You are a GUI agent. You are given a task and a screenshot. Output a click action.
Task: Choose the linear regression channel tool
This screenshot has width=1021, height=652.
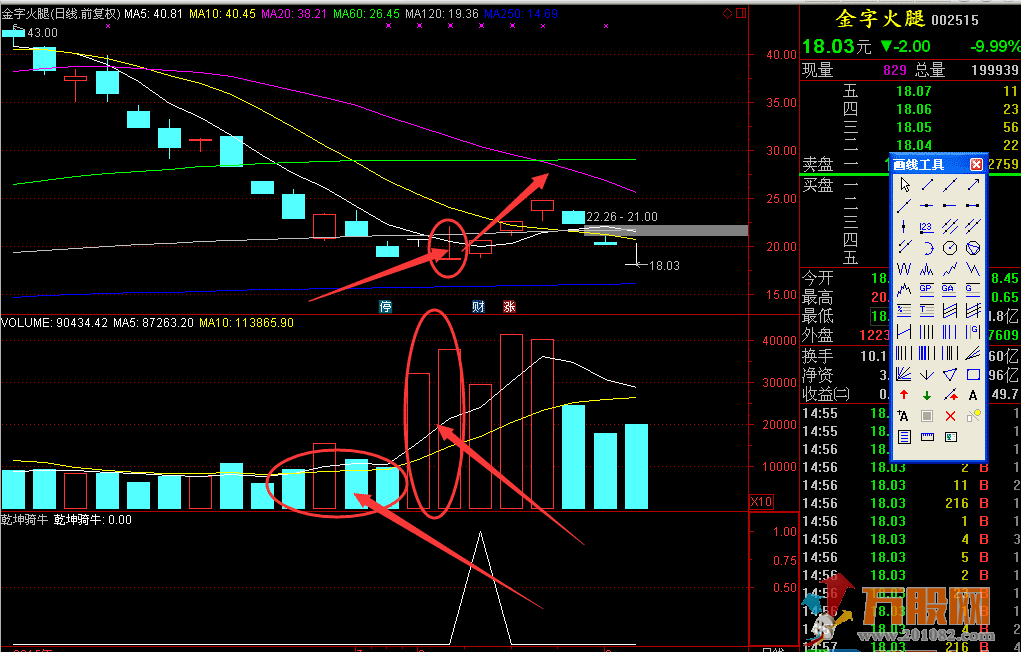(950, 311)
